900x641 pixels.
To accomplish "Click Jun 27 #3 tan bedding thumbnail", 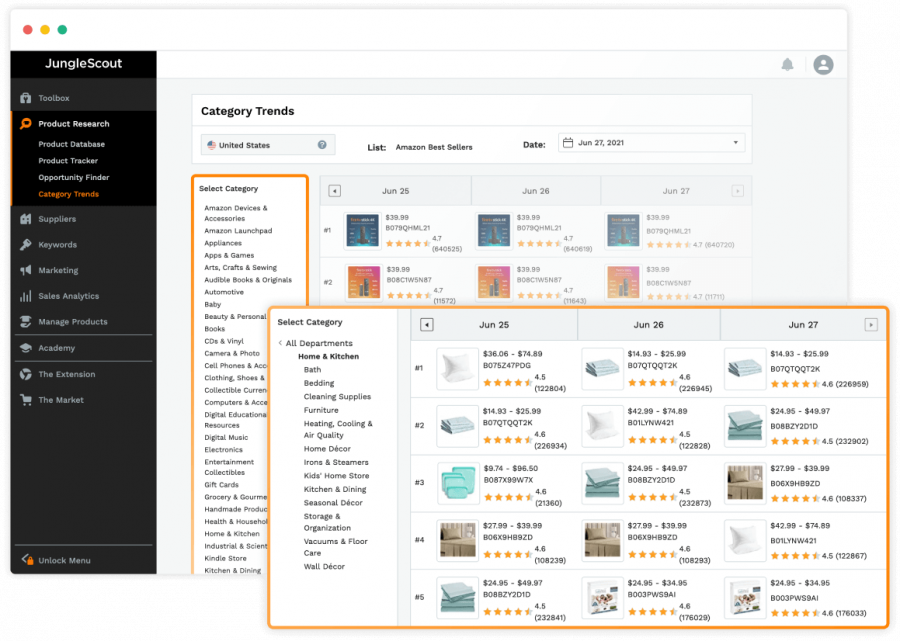I will pyautogui.click(x=745, y=484).
